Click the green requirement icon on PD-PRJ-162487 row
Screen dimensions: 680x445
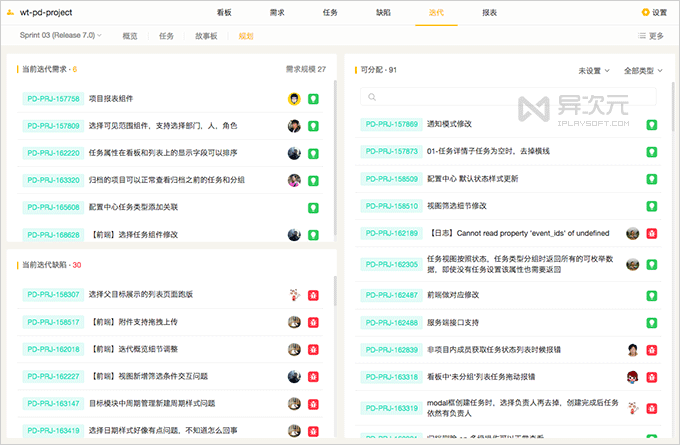coord(651,296)
